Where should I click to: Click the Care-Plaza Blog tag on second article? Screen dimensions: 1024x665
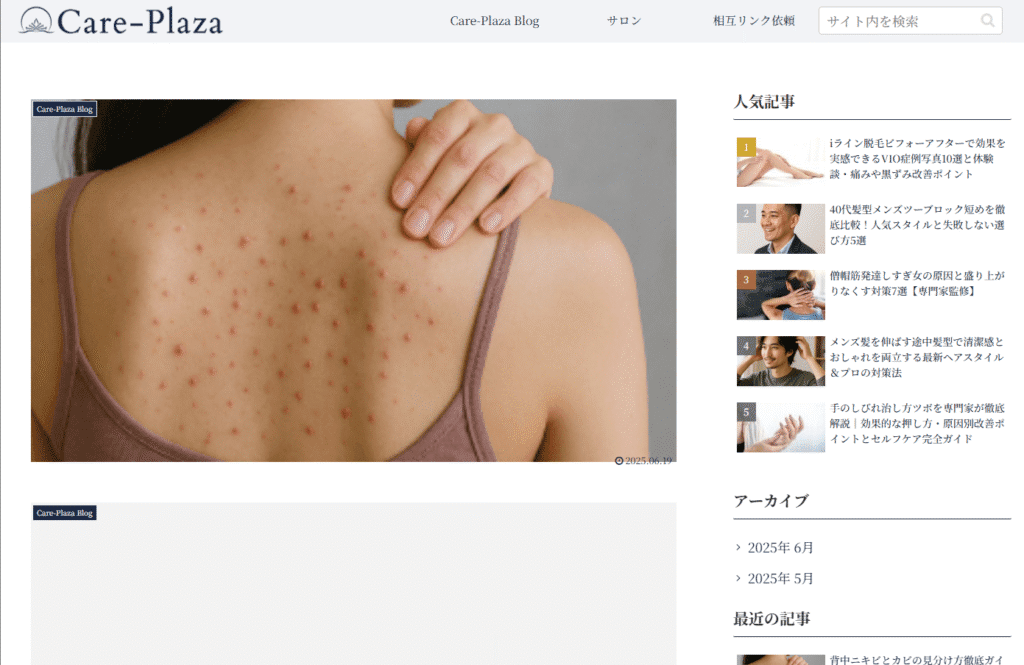65,513
